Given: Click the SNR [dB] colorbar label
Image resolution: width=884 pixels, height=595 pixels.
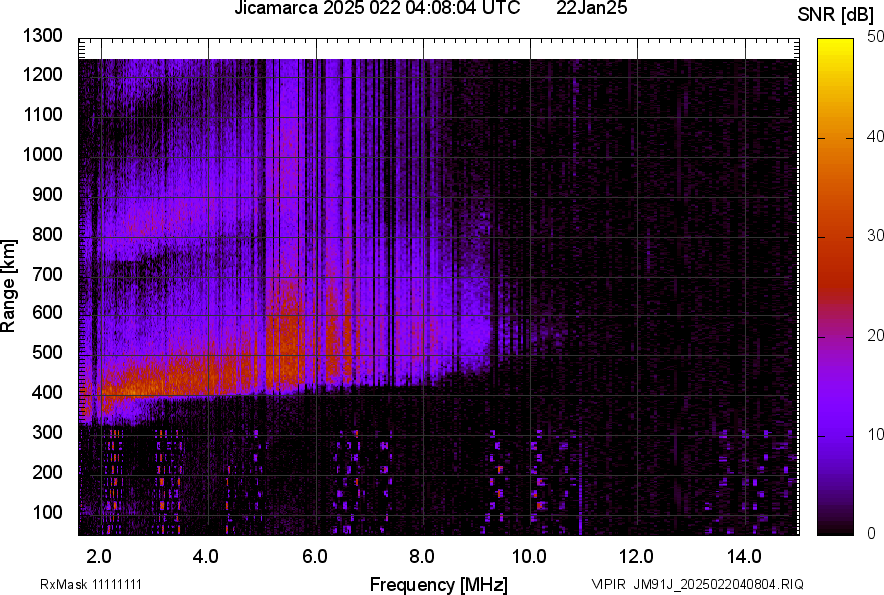Looking at the screenshot, I should (836, 13).
